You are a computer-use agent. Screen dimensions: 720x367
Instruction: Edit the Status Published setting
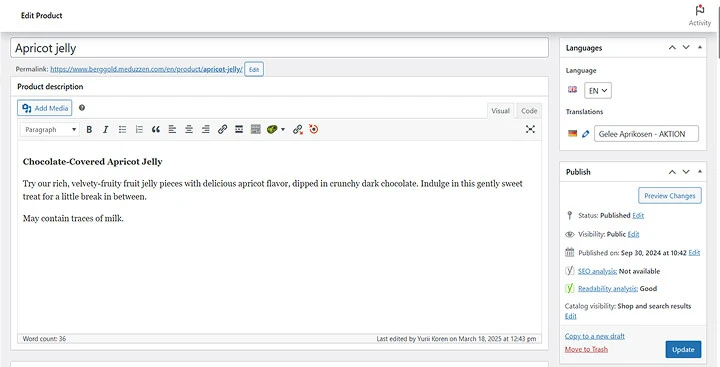[x=638, y=215]
